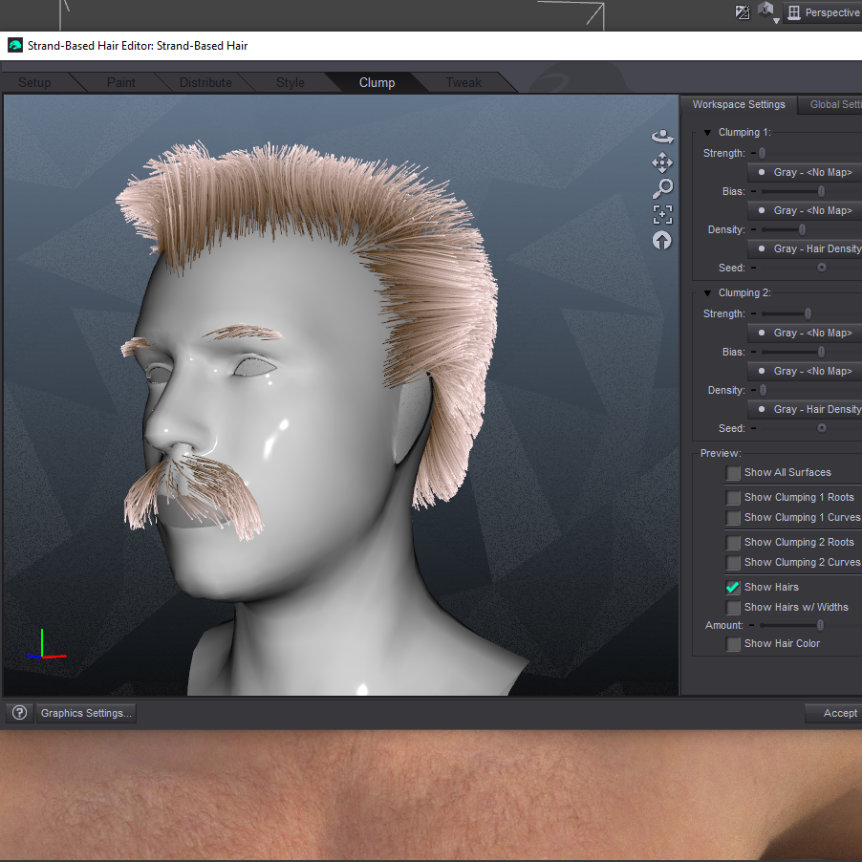Open Graphics Settings dialog
The height and width of the screenshot is (862, 862).
(85, 713)
